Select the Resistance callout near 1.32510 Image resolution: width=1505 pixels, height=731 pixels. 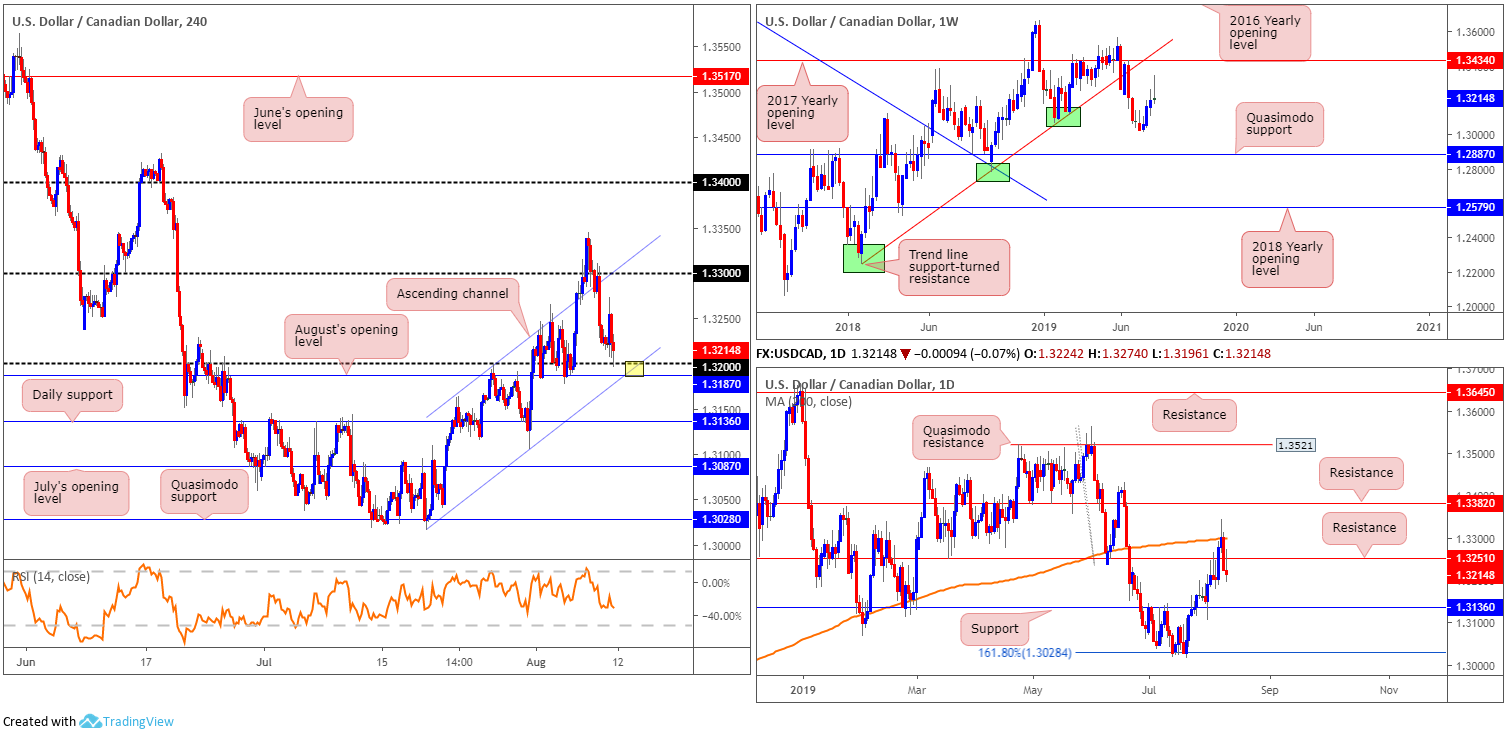(x=1364, y=527)
